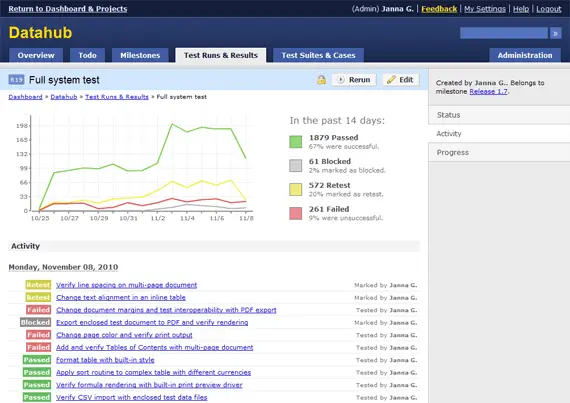Viewport: 570px width, 403px height.
Task: Open the Help link
Action: tap(521, 9)
